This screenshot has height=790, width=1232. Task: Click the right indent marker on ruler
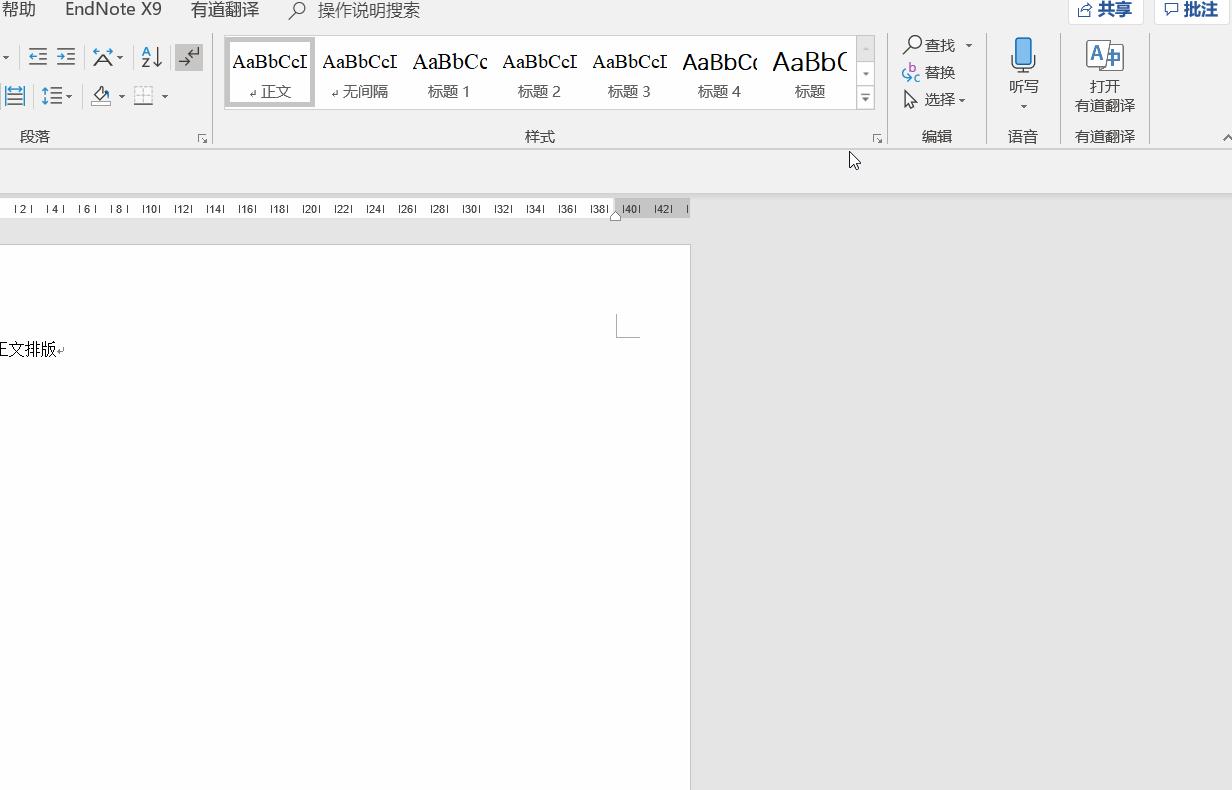615,215
